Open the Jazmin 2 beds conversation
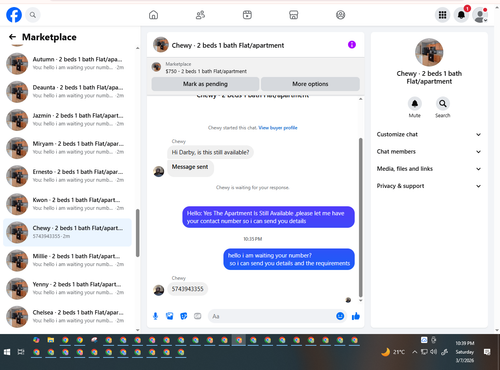This screenshot has width=500, height=370. 67,119
